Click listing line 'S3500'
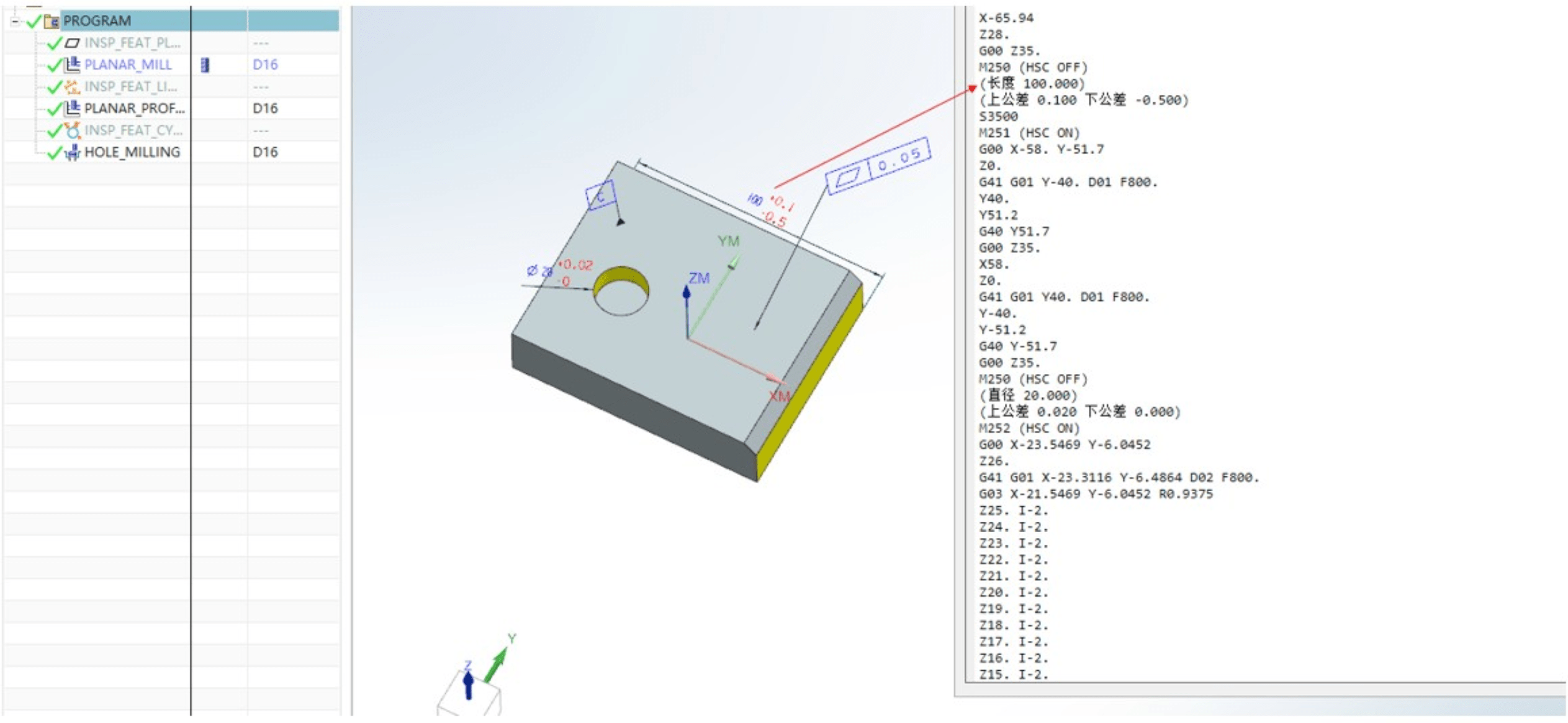 pyautogui.click(x=998, y=116)
